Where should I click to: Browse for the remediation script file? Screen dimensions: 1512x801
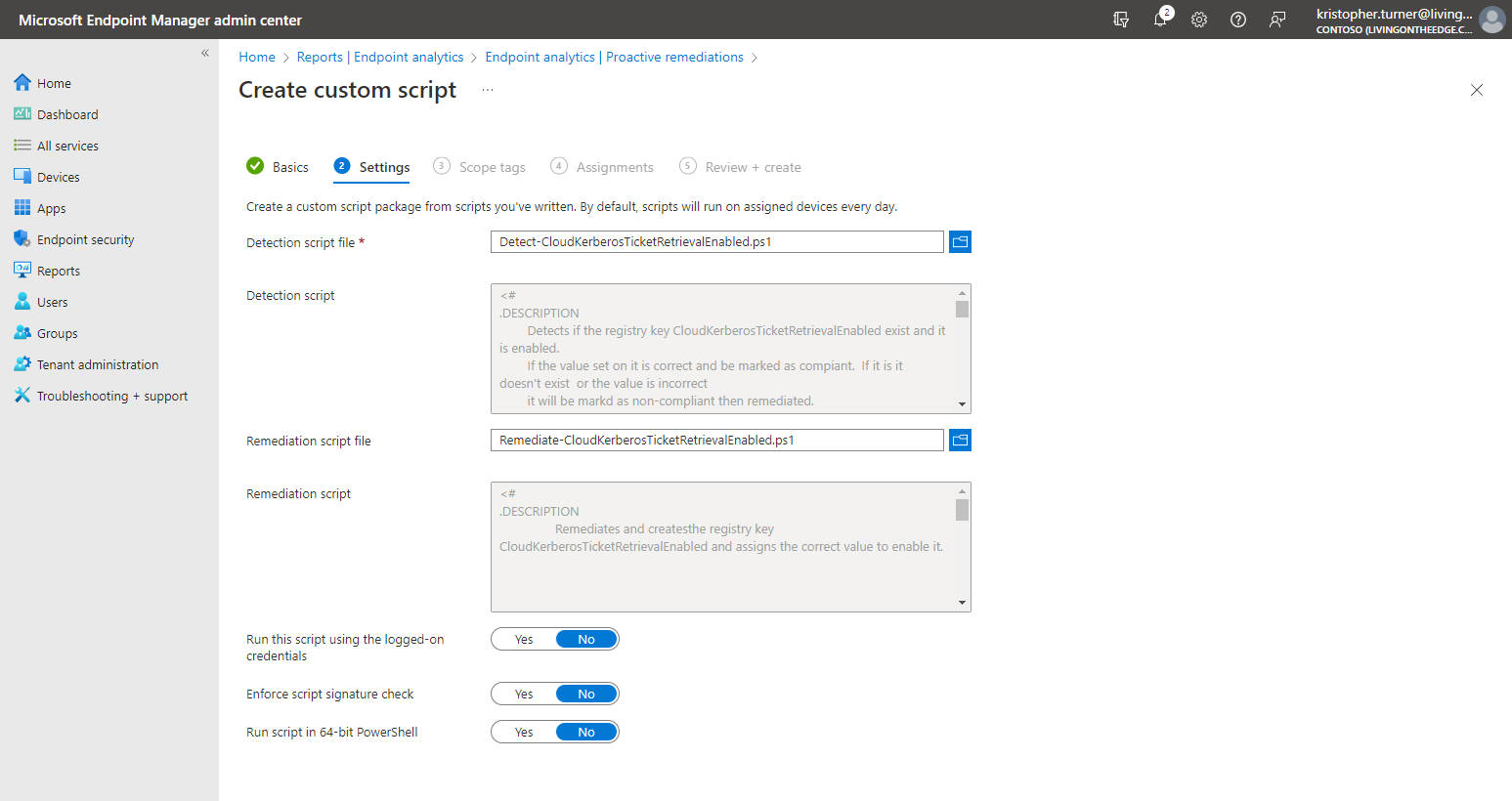(x=960, y=440)
